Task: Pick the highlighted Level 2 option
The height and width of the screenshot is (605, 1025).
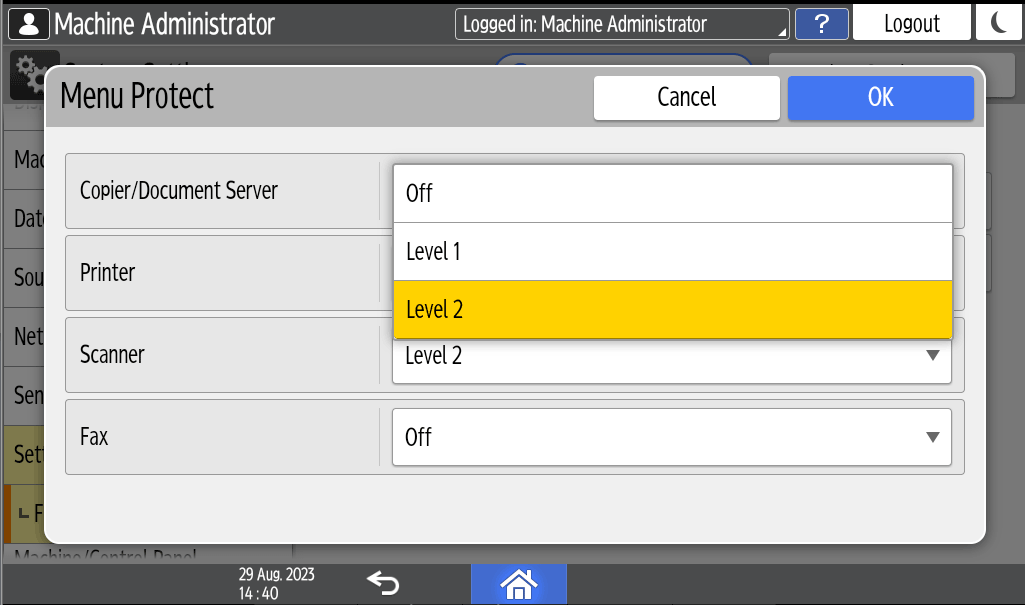Action: tap(671, 310)
